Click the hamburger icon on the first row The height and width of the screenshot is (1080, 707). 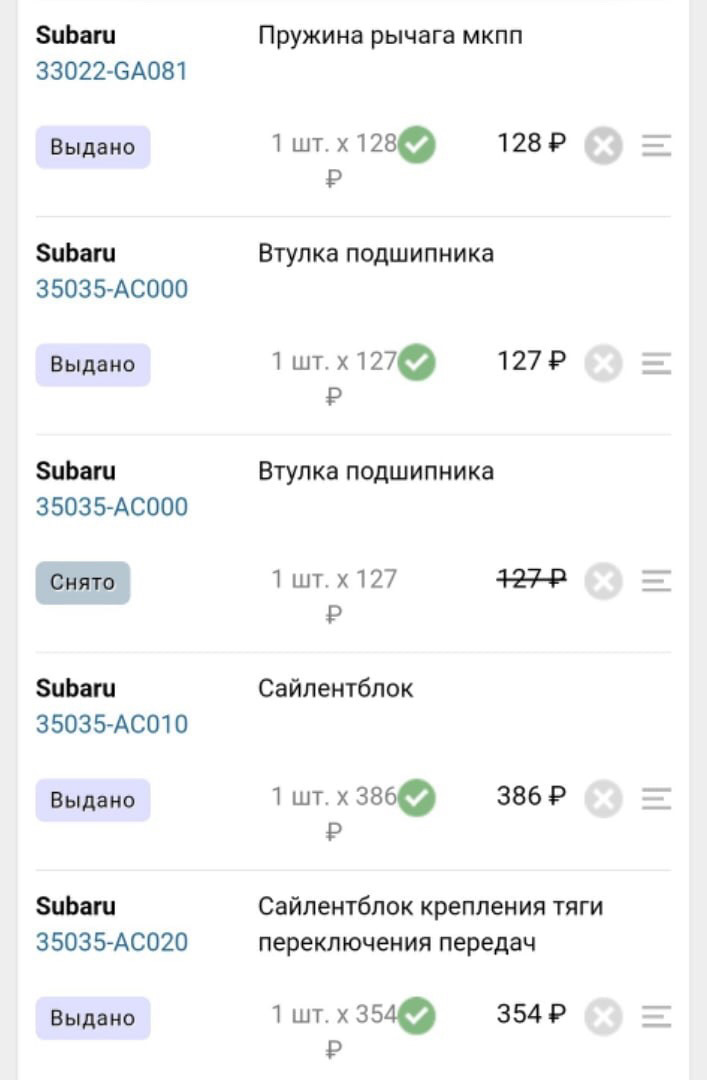[x=656, y=146]
